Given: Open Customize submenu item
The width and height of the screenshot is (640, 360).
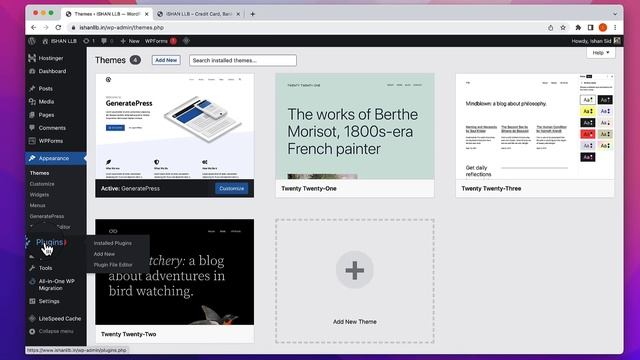Looking at the screenshot, I should [x=42, y=184].
